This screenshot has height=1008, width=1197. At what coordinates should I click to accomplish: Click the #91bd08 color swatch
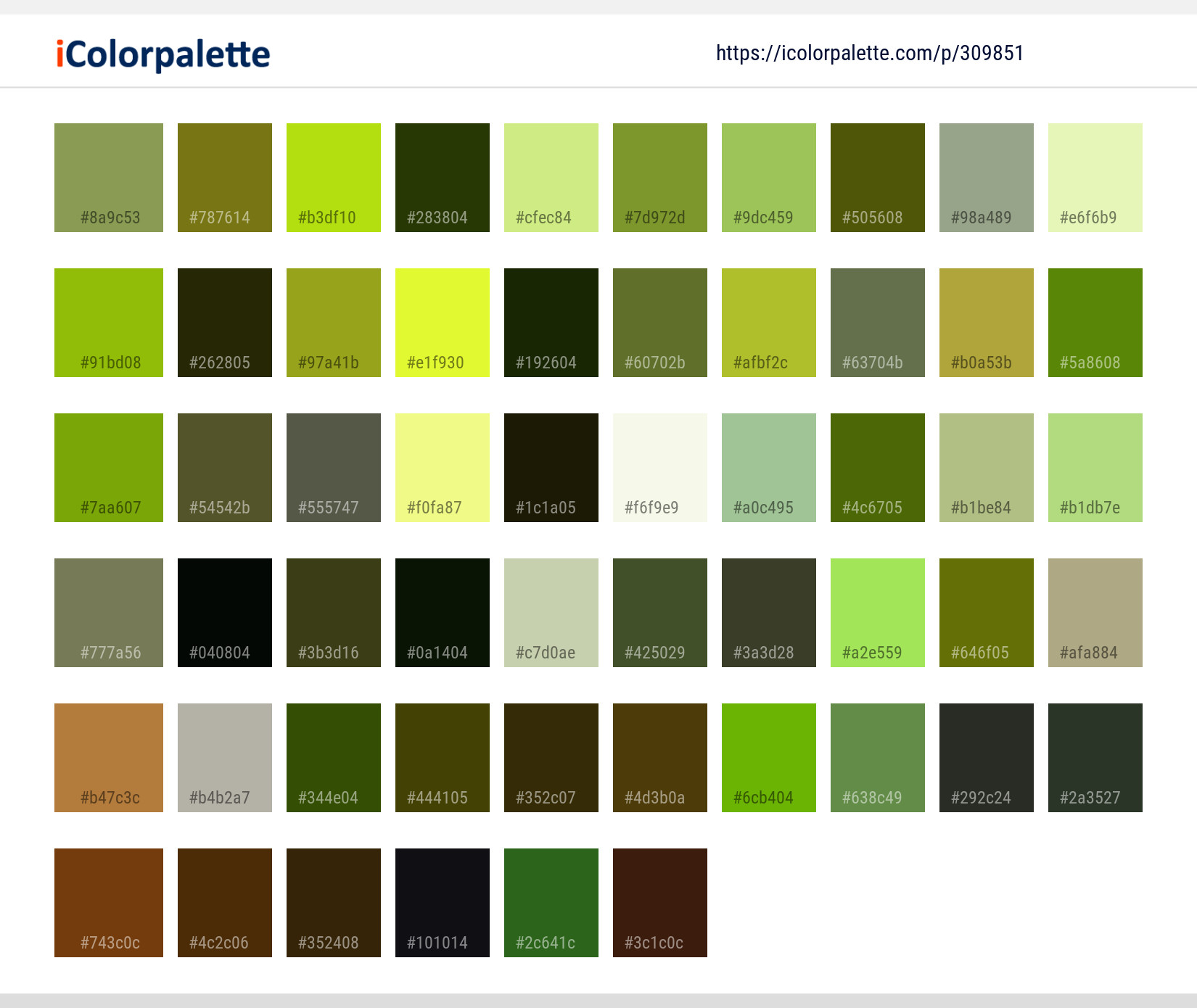click(x=109, y=323)
